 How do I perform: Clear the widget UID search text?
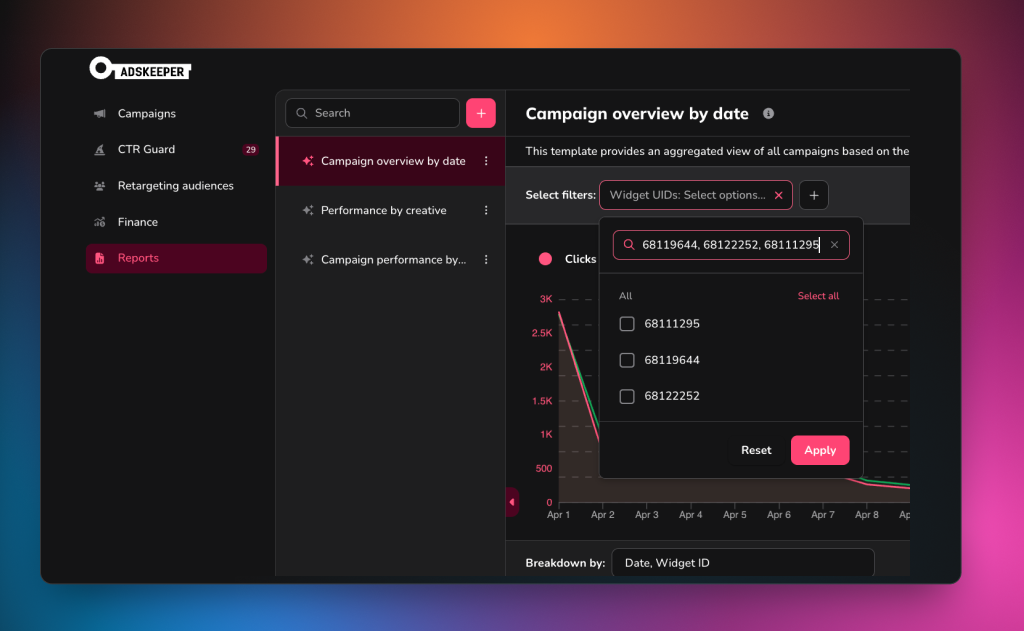tap(834, 245)
